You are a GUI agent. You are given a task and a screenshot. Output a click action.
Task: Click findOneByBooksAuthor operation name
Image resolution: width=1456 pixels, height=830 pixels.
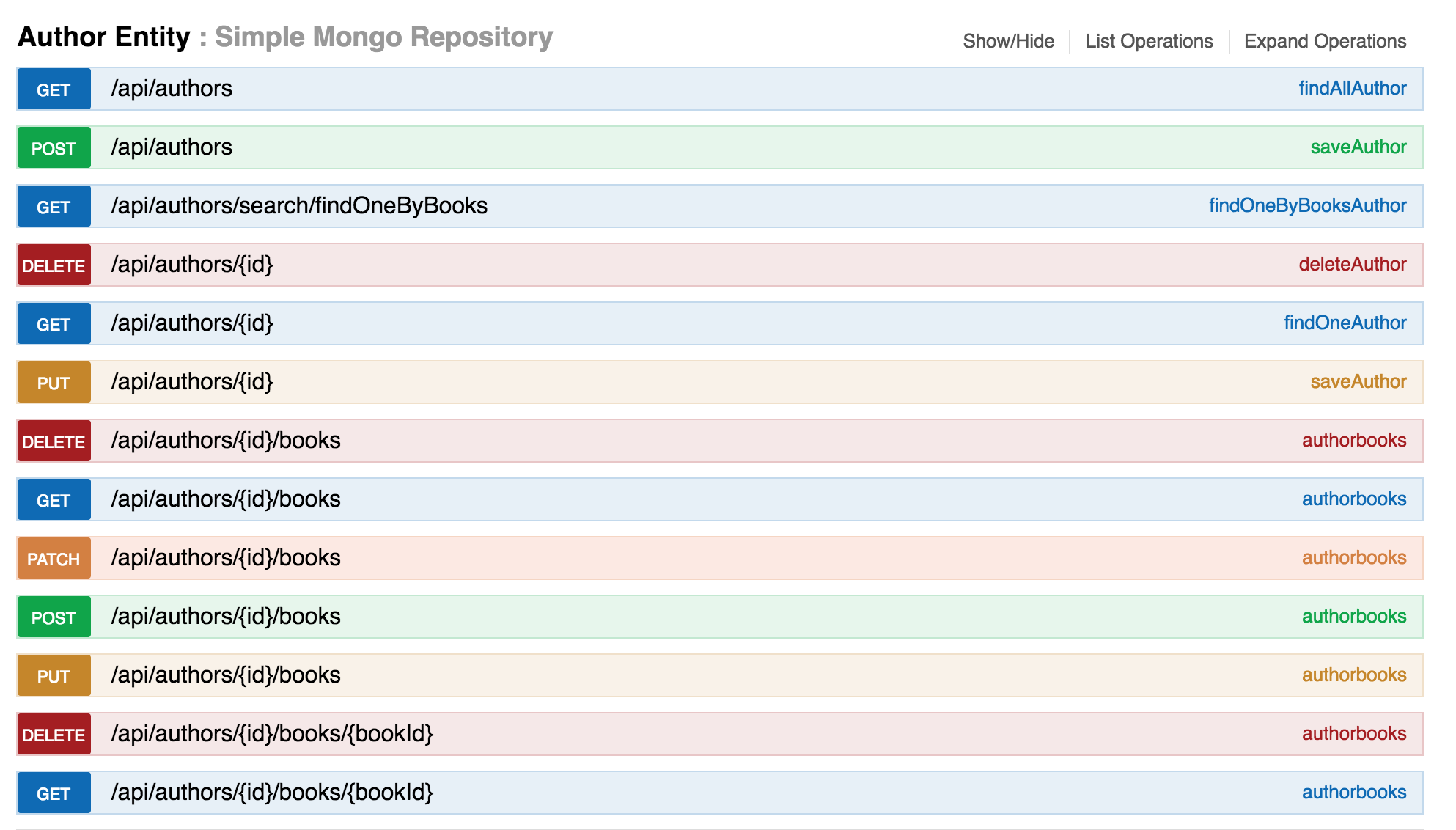[x=1307, y=206]
